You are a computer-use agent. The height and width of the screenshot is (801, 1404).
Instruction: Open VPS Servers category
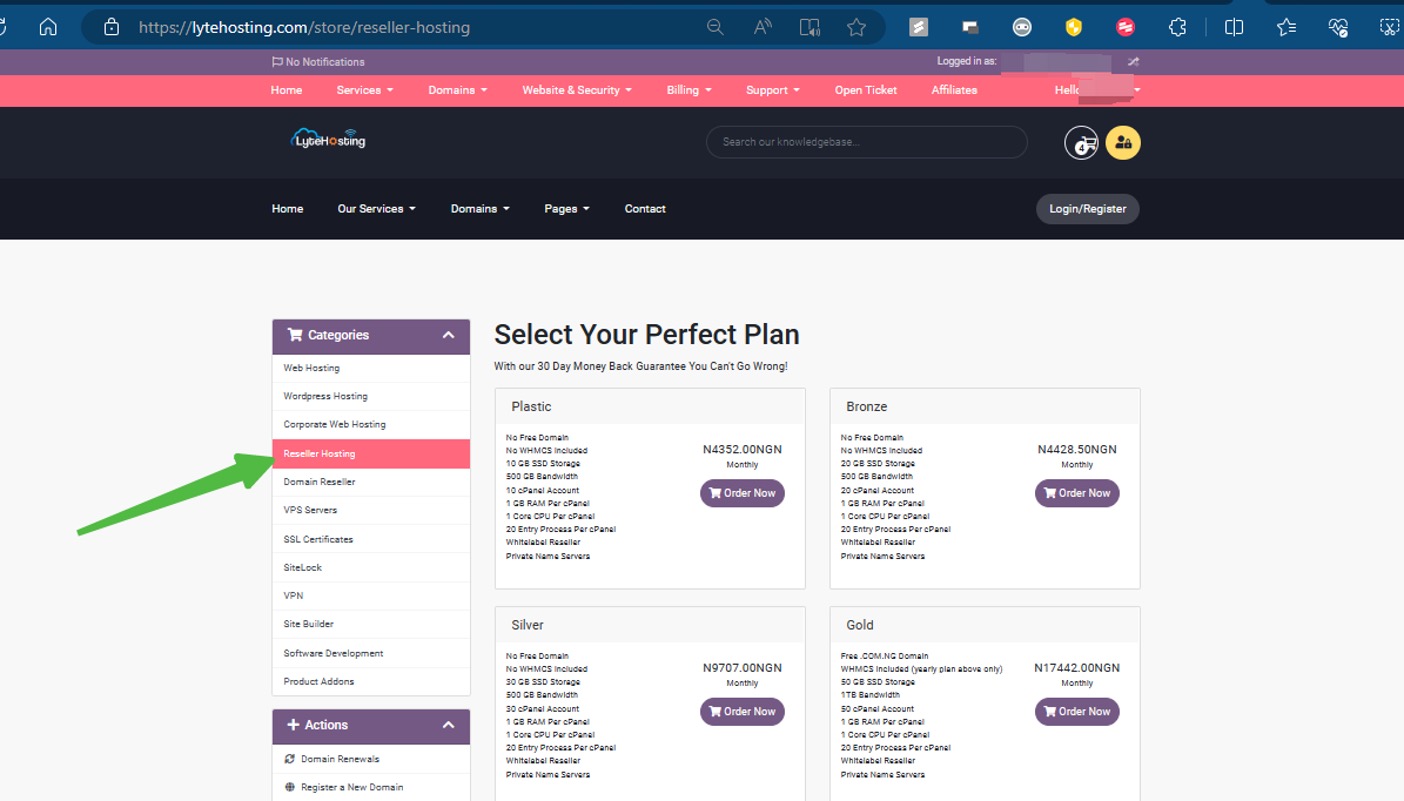coord(371,510)
